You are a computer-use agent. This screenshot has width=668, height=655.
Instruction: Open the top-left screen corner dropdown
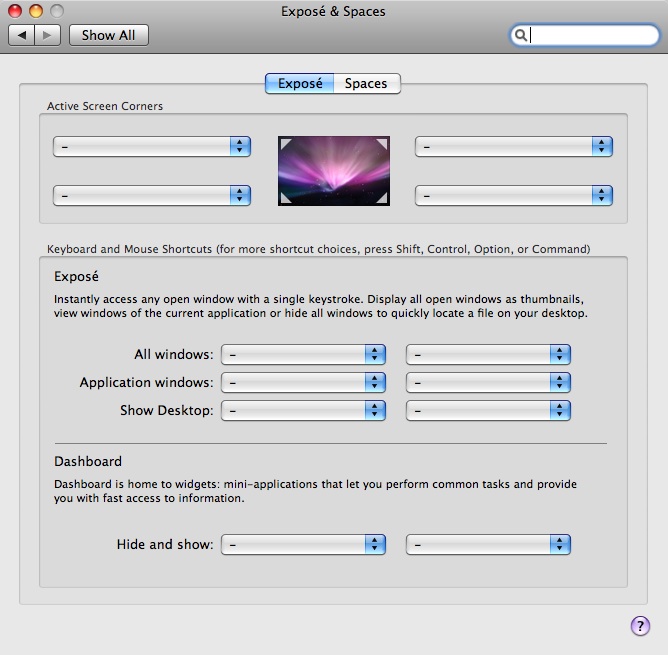click(152, 147)
